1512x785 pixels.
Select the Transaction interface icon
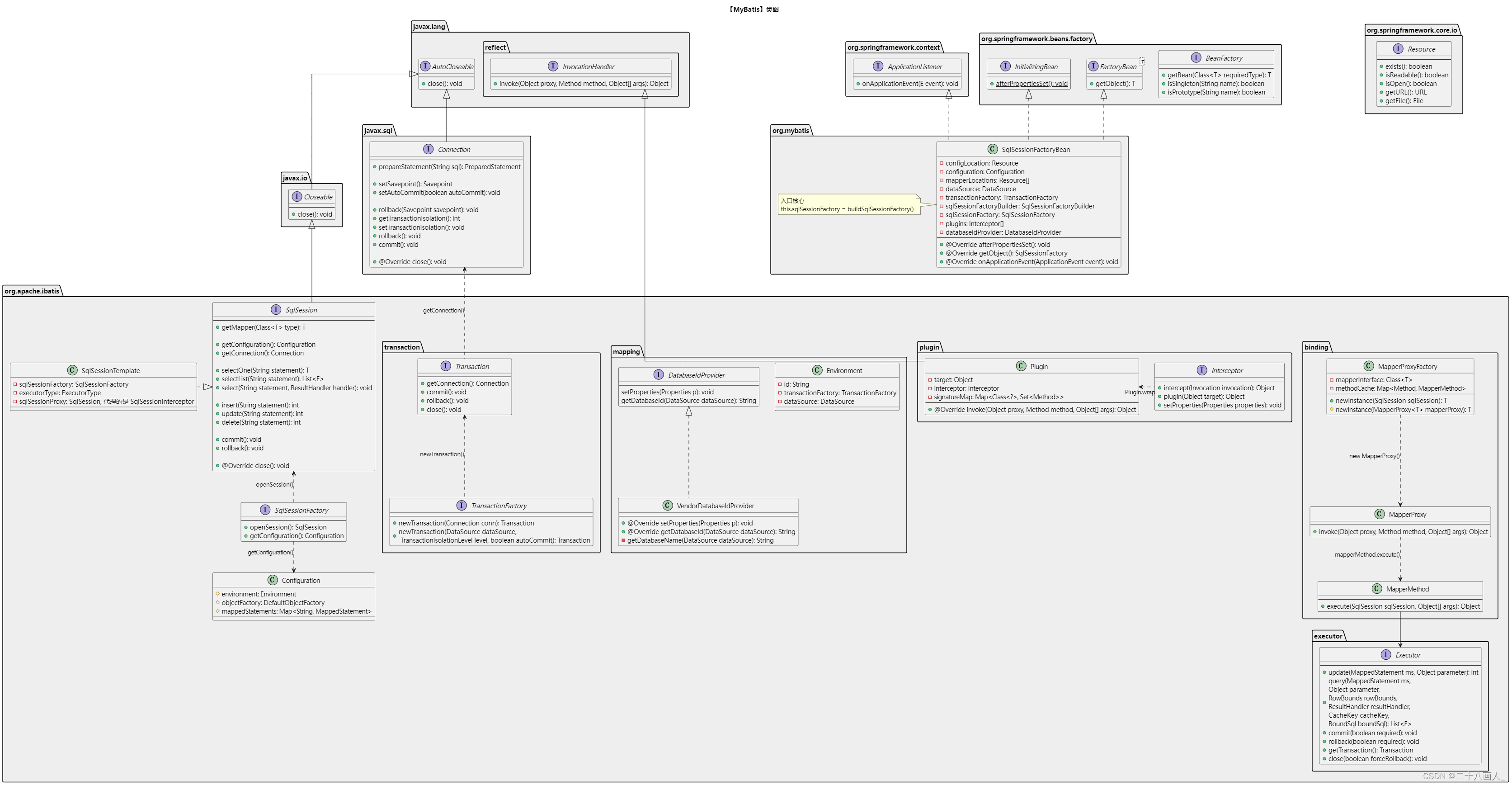point(446,366)
